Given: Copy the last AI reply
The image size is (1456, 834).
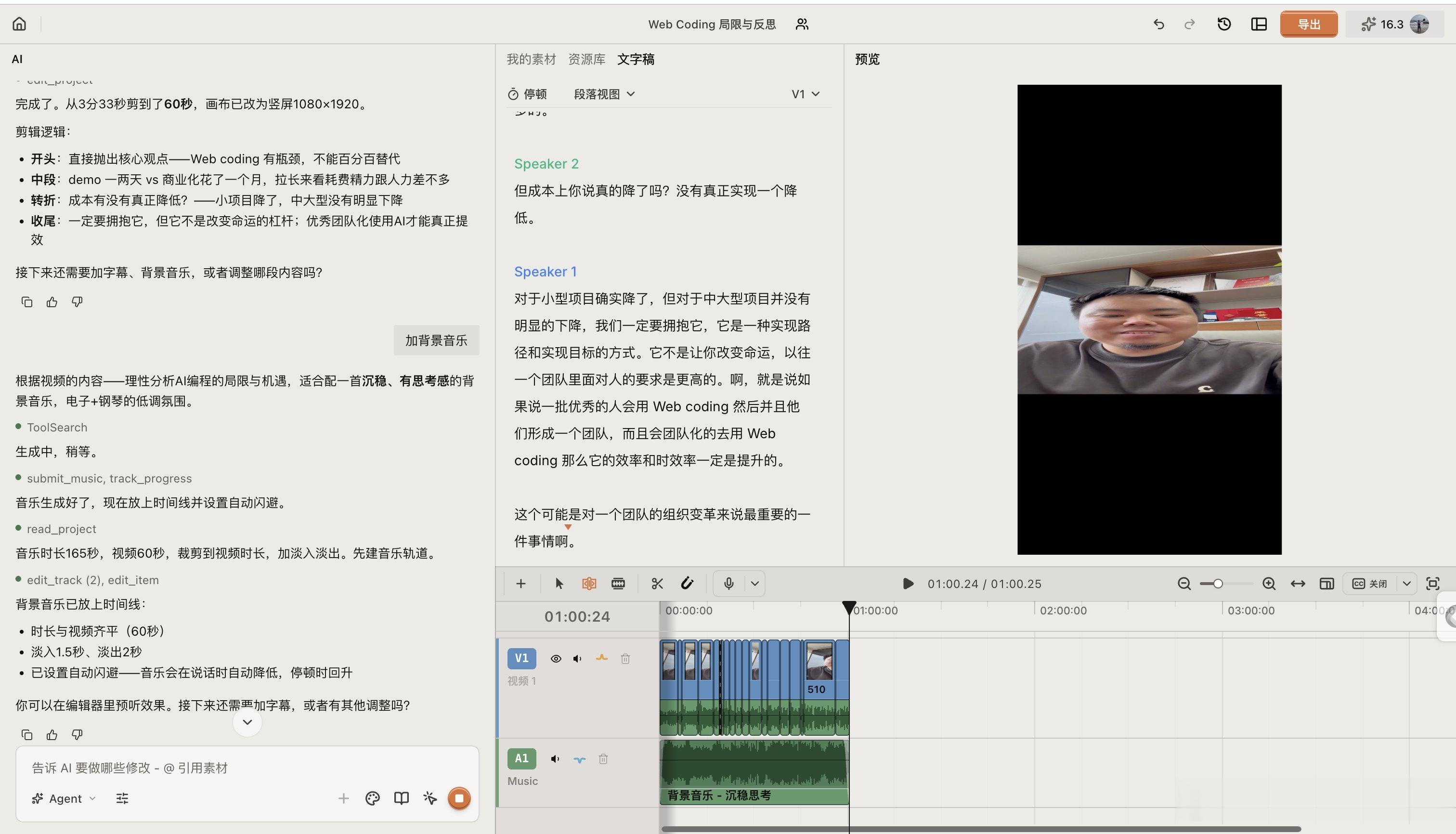Looking at the screenshot, I should click(26, 734).
